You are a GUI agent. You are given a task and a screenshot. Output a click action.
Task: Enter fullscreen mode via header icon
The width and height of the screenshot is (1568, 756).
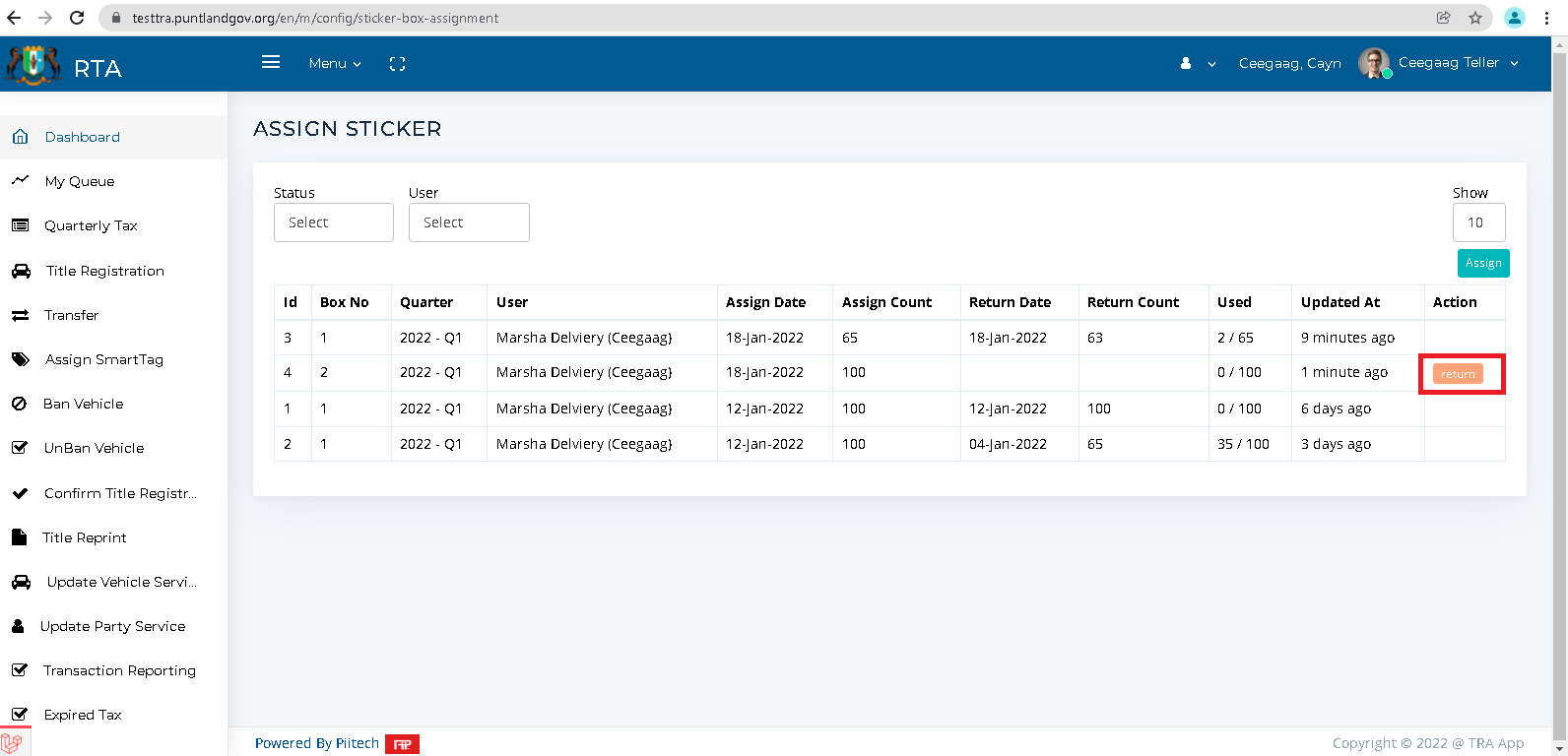click(397, 64)
